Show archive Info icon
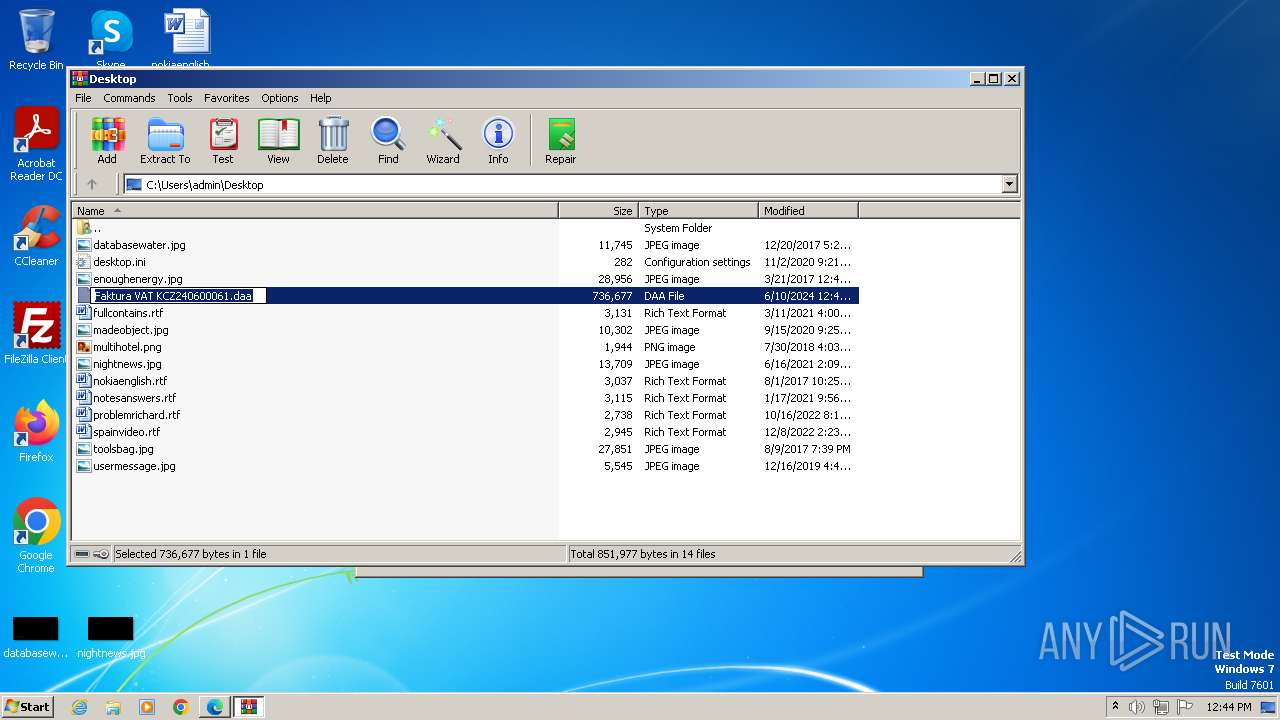 [x=498, y=140]
